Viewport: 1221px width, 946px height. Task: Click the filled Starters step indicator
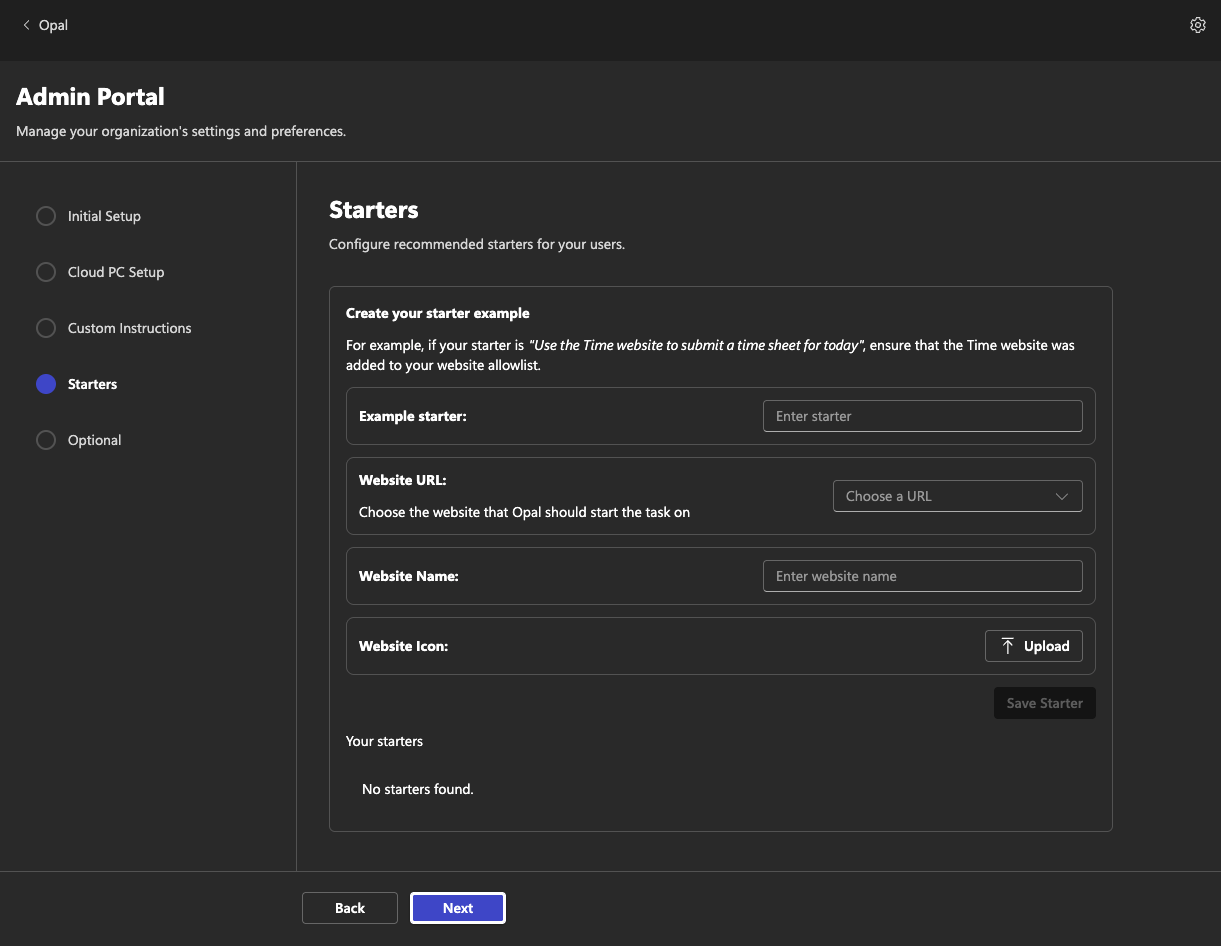[46, 384]
